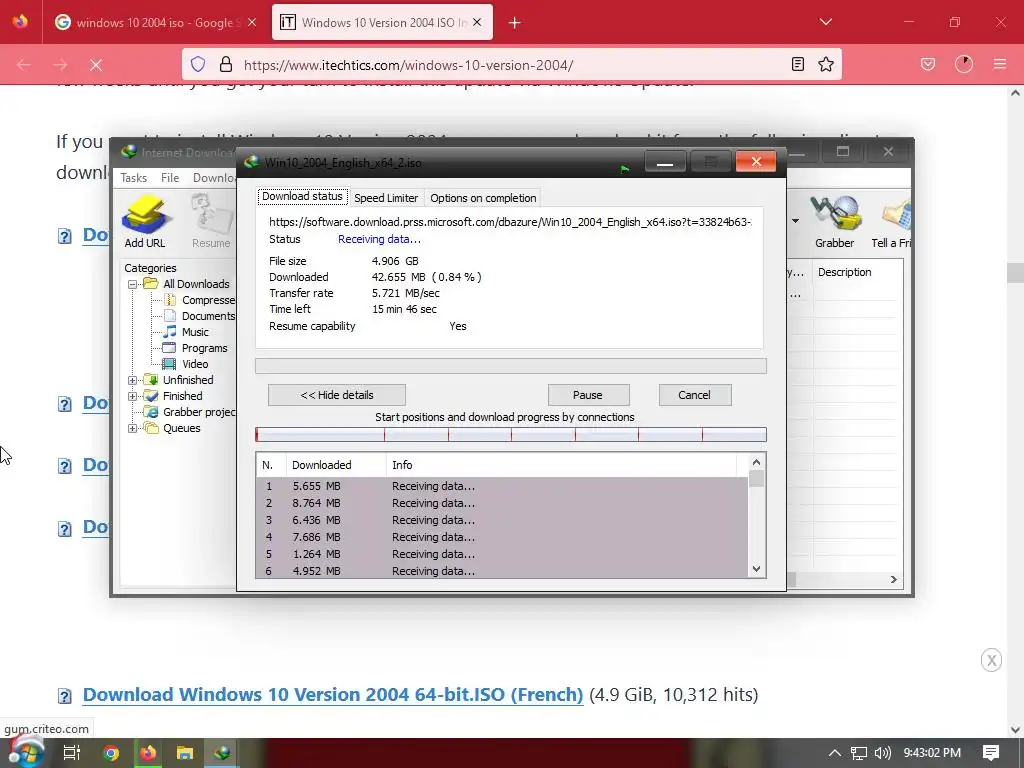The image size is (1024, 768).
Task: Select the Video category
Action: 195,364
